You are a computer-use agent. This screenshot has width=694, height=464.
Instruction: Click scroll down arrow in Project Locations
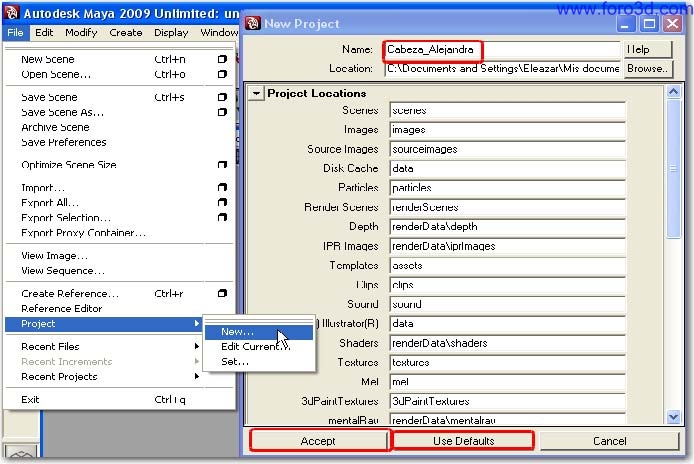tap(673, 417)
